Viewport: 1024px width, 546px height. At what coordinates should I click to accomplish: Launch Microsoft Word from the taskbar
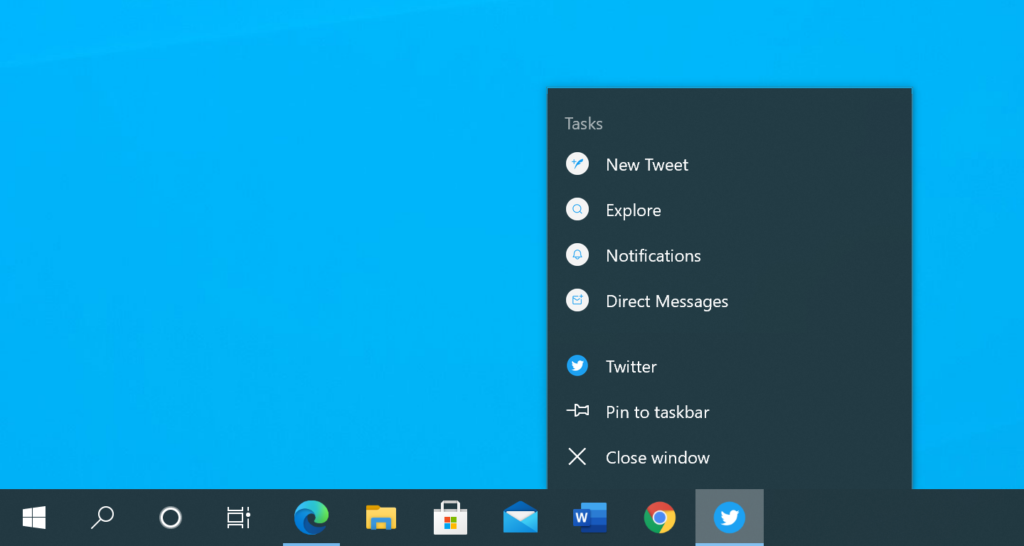590,518
